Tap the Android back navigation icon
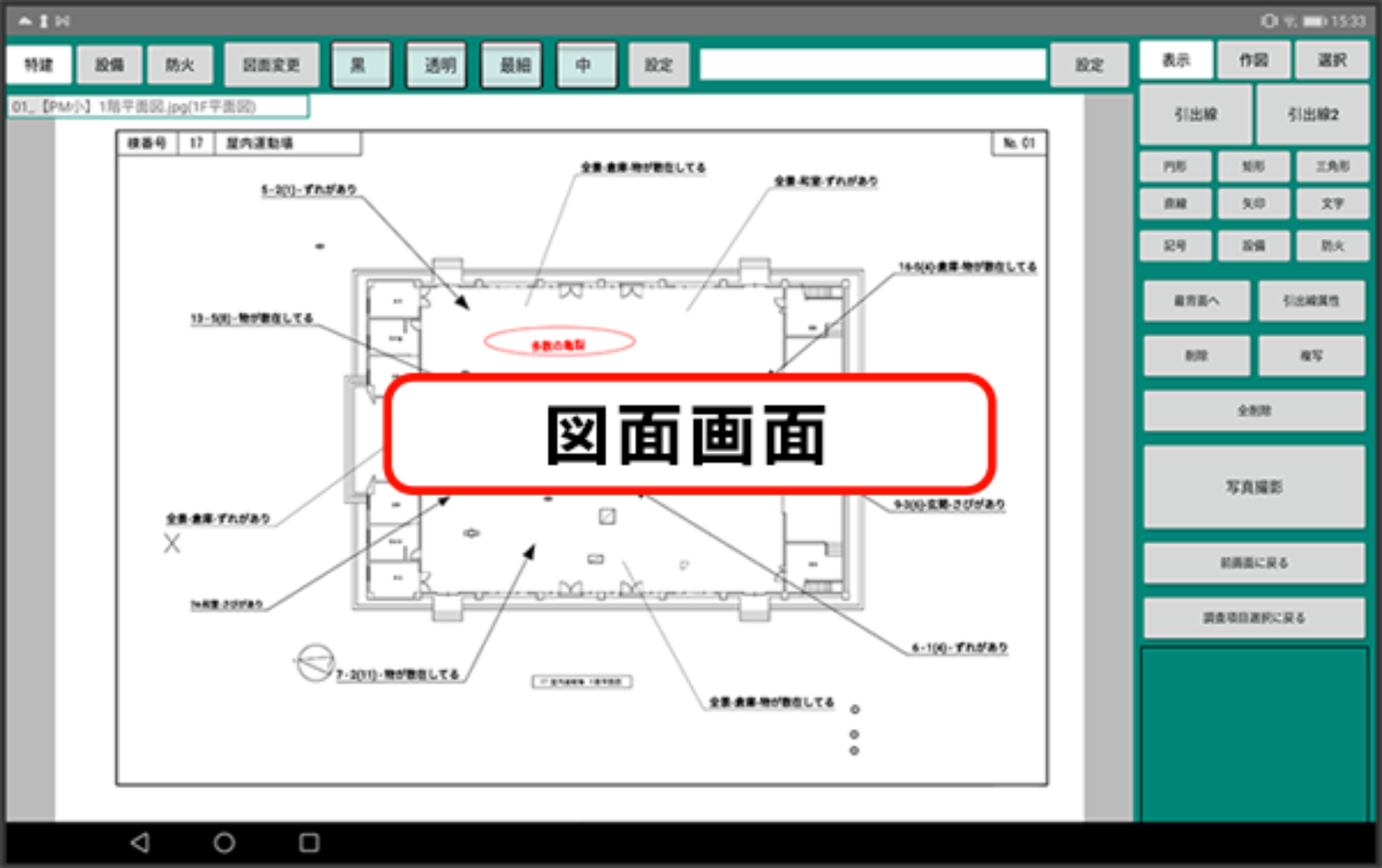1382x868 pixels. [140, 842]
